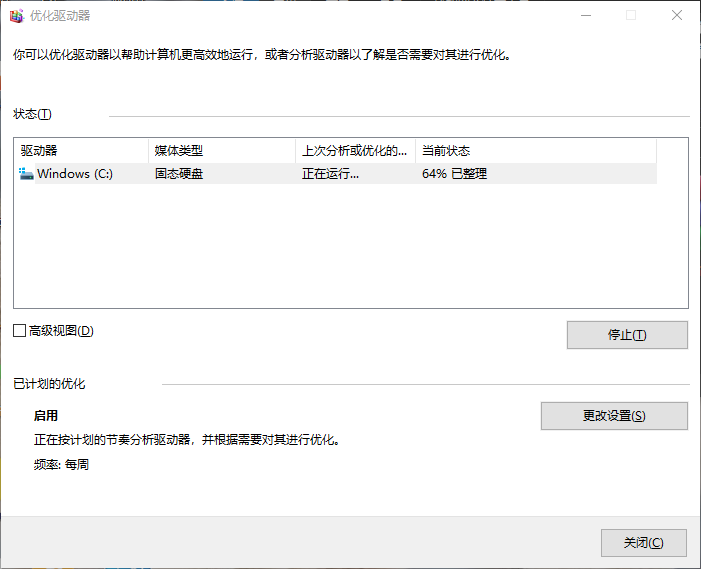
Task: Click the 上次分析或优化的... column header
Action: pos(355,151)
